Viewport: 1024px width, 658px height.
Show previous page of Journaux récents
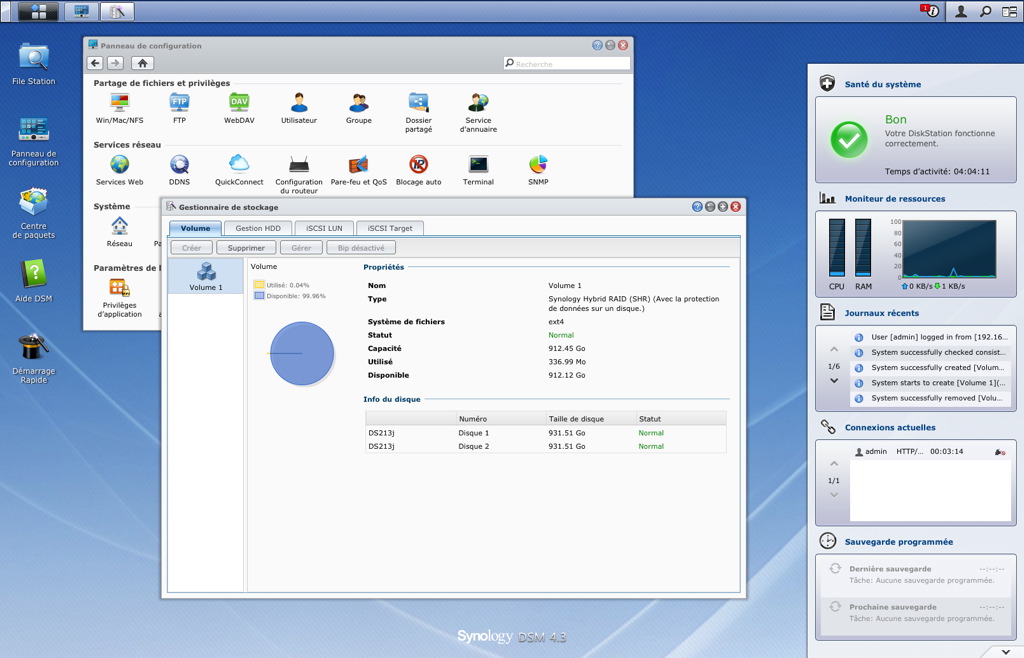point(834,350)
